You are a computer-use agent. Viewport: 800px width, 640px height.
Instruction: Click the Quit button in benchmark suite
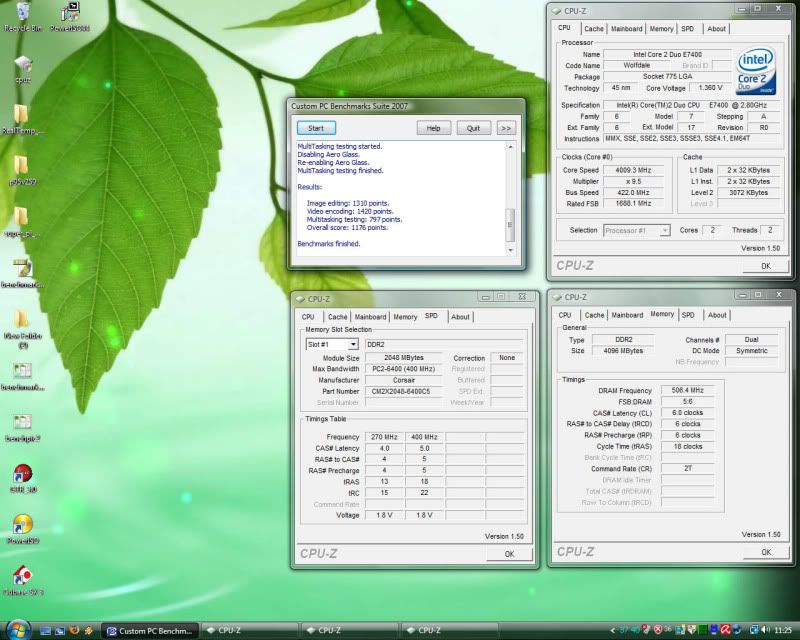[473, 128]
